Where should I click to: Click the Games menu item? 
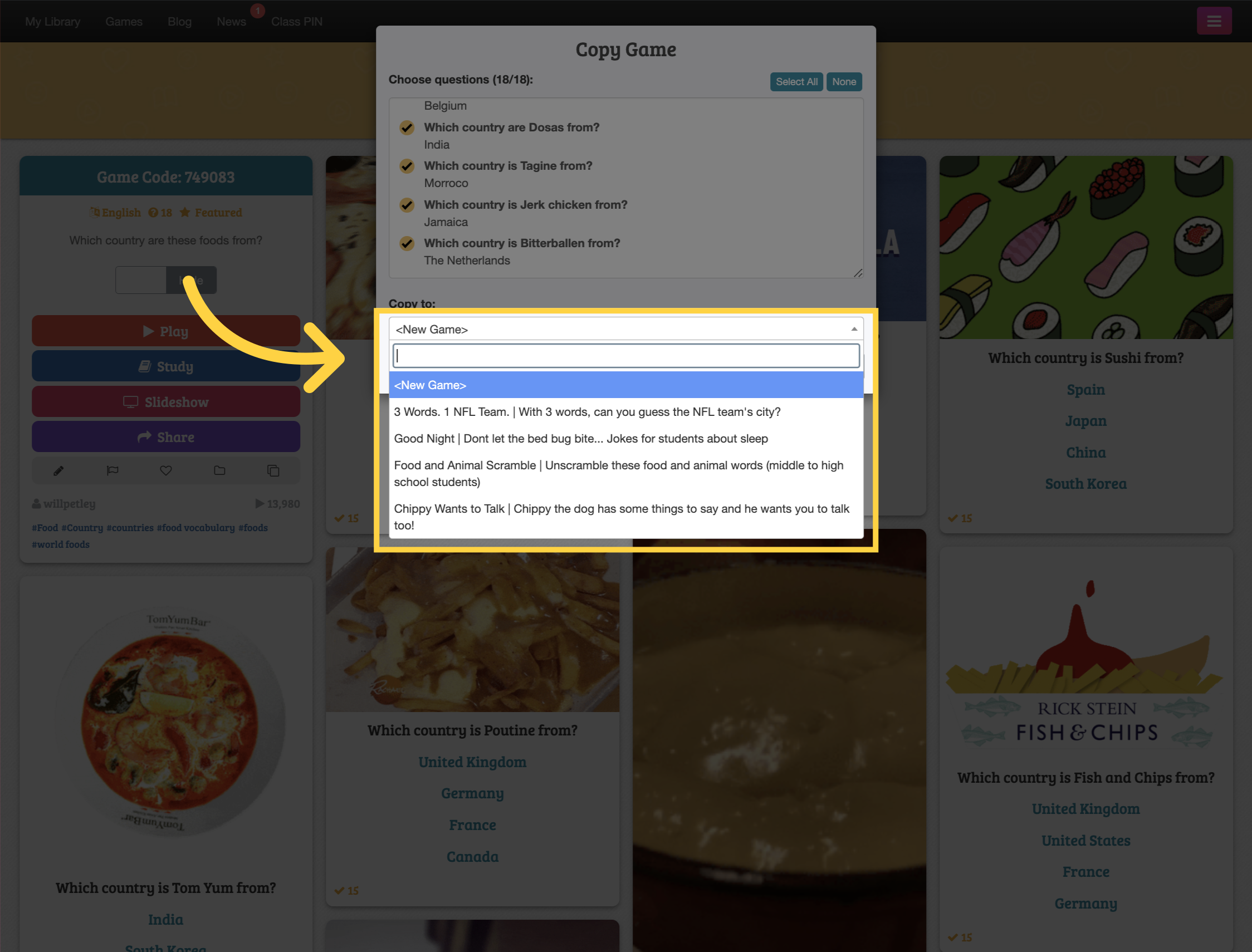pos(124,21)
